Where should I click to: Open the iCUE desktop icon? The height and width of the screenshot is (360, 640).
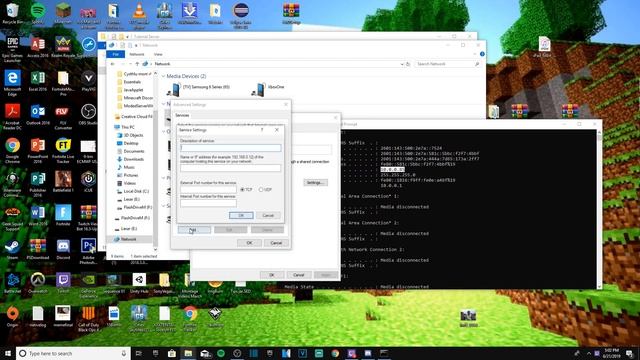(x=88, y=182)
